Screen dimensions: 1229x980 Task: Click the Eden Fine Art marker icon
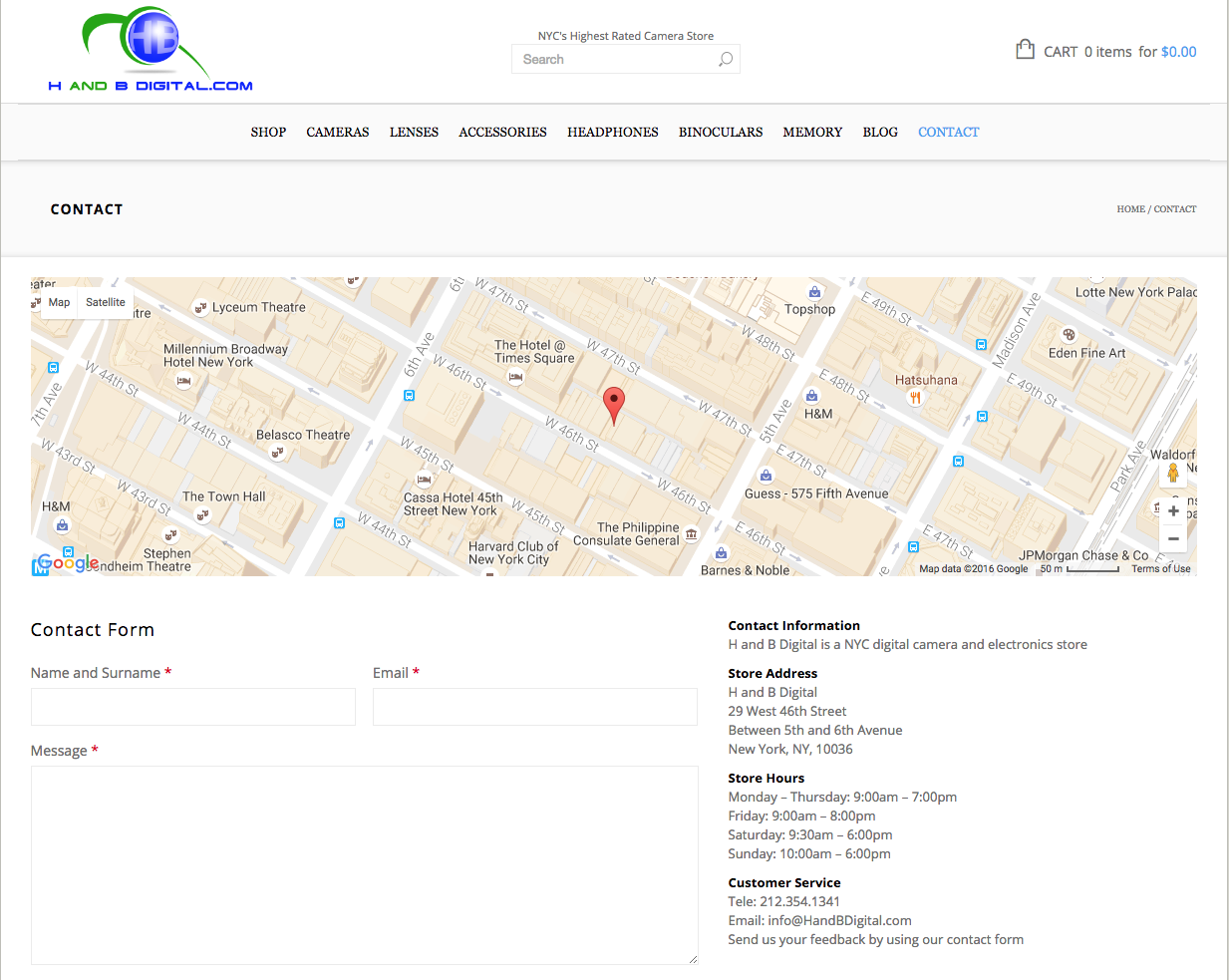coord(1070,335)
